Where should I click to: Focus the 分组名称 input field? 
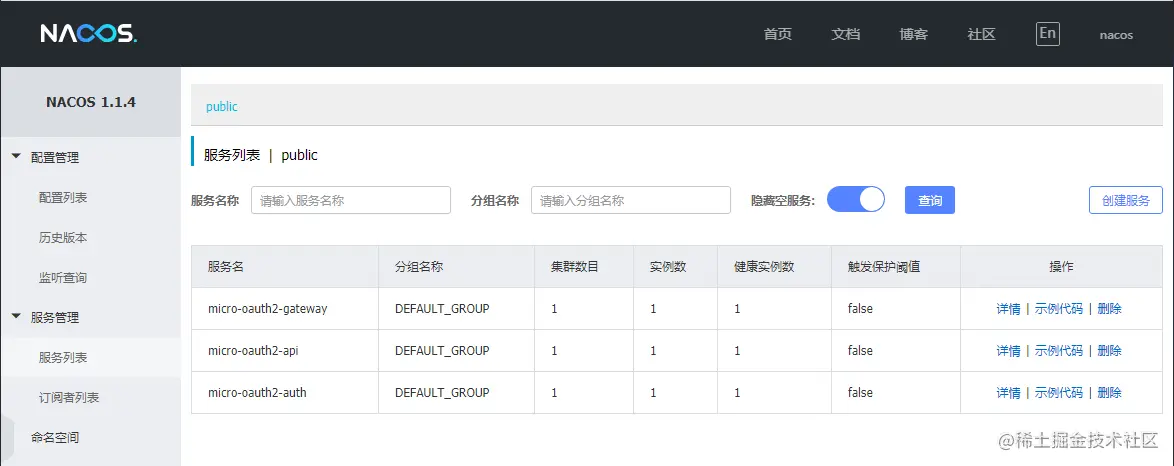tap(631, 200)
